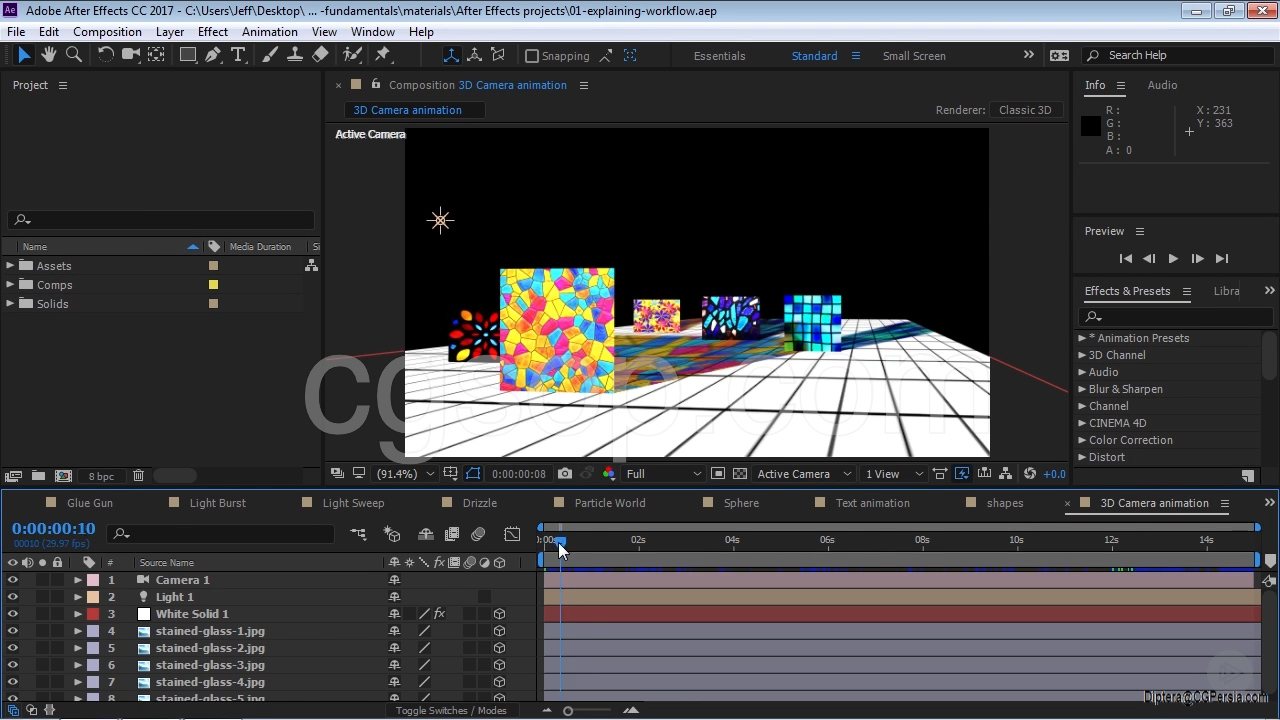The width and height of the screenshot is (1280, 720).
Task: Select the Hand tool
Action: coord(48,55)
